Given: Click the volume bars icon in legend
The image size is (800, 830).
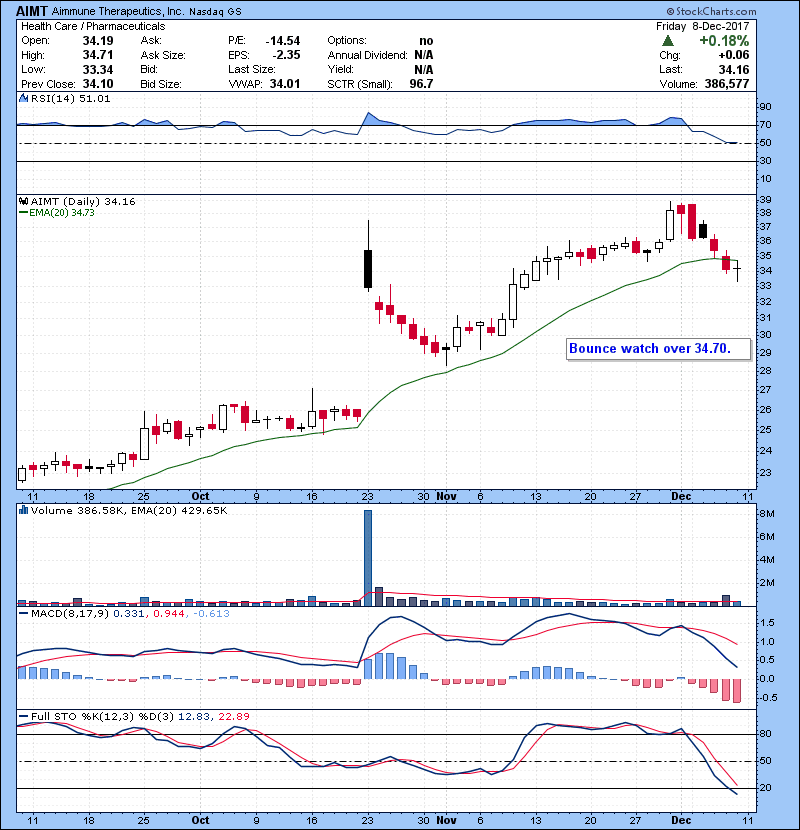Looking at the screenshot, I should point(23,510).
